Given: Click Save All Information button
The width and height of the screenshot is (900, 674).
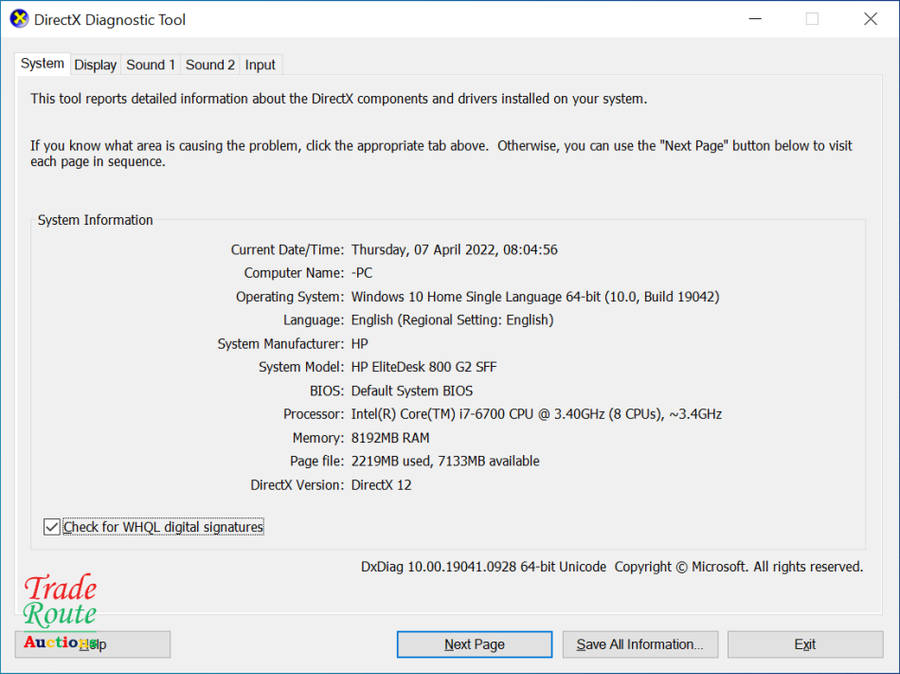Looking at the screenshot, I should pyautogui.click(x=640, y=645).
